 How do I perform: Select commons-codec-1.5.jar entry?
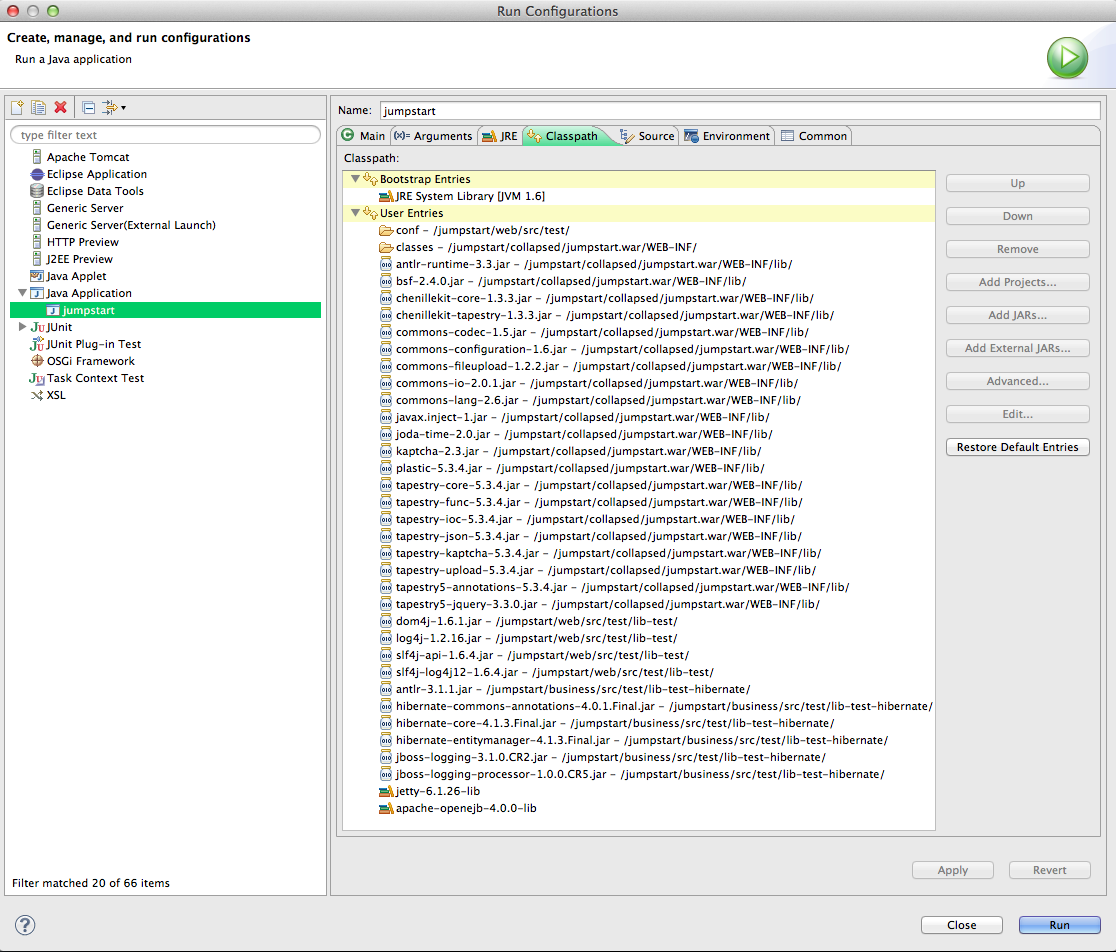(602, 332)
